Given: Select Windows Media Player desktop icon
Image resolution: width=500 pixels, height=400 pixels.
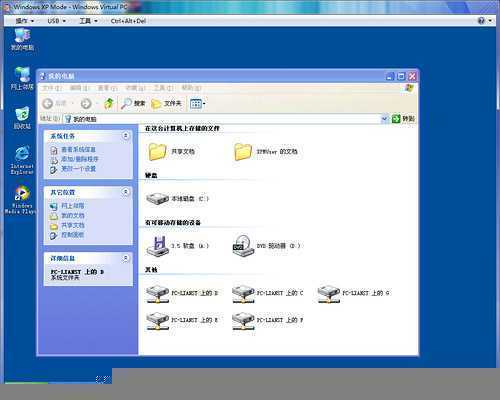Looking at the screenshot, I should point(21,199).
